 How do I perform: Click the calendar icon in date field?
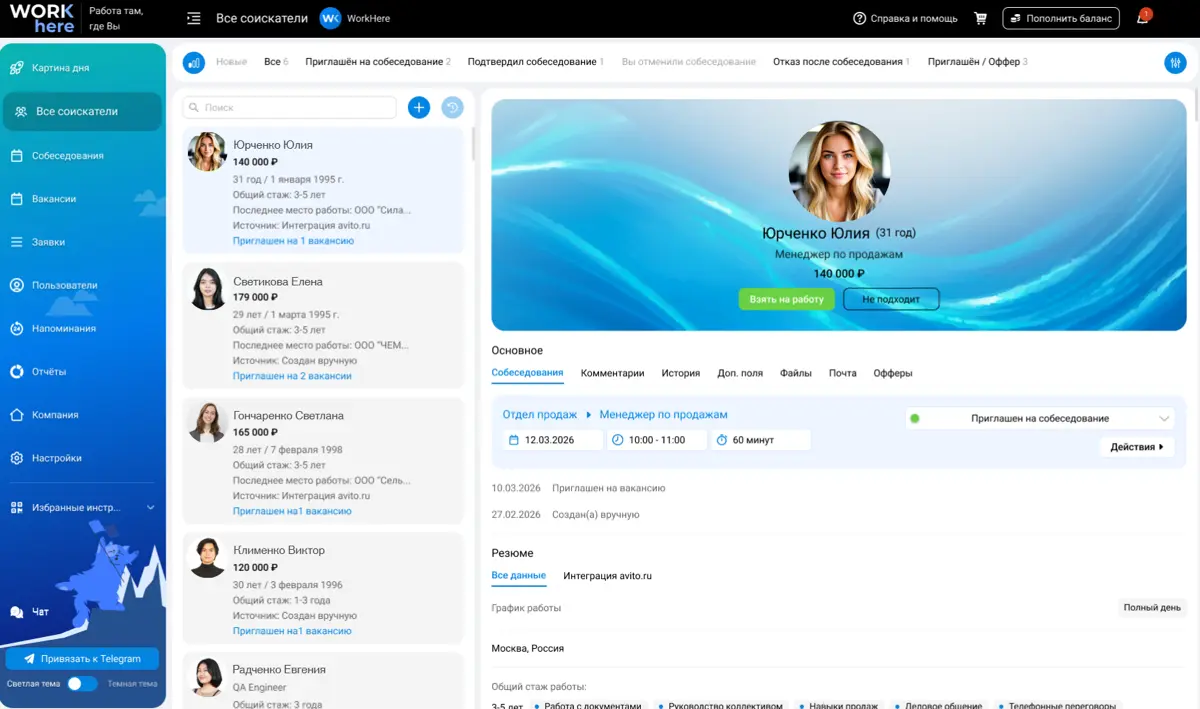tap(514, 440)
